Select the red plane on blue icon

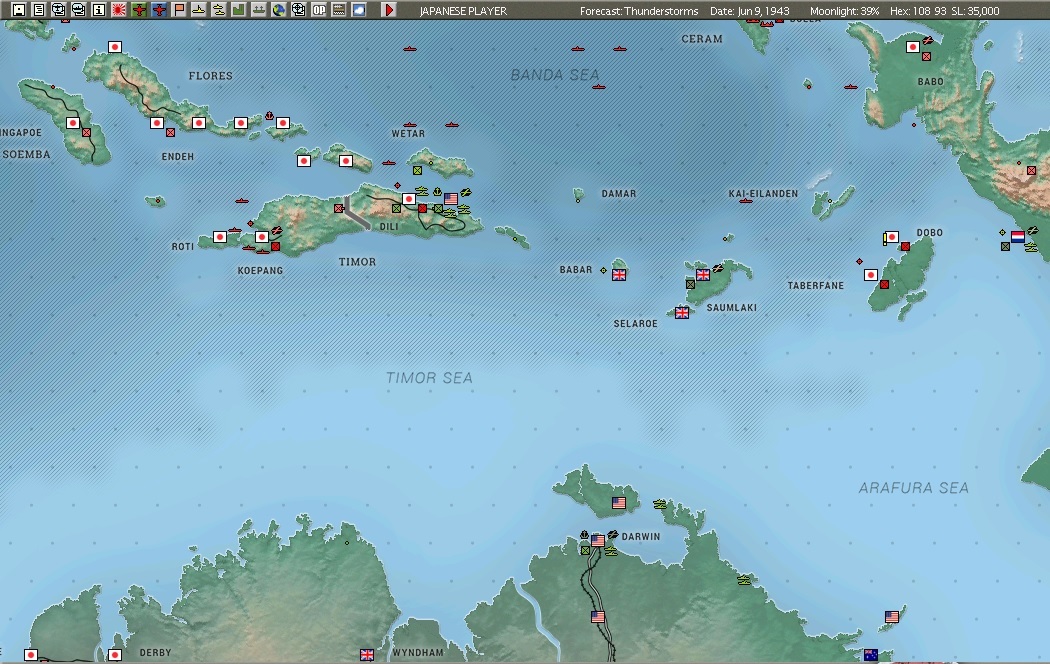pos(159,9)
